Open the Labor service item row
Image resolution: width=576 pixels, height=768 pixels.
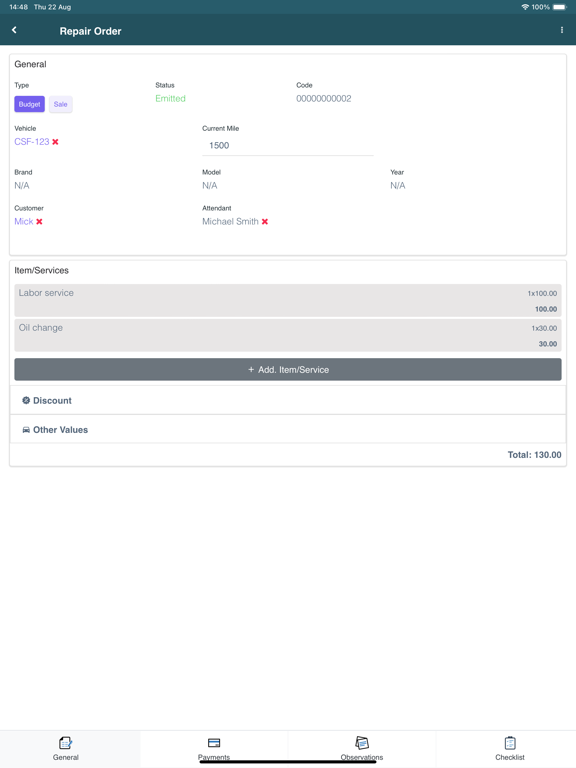288,300
